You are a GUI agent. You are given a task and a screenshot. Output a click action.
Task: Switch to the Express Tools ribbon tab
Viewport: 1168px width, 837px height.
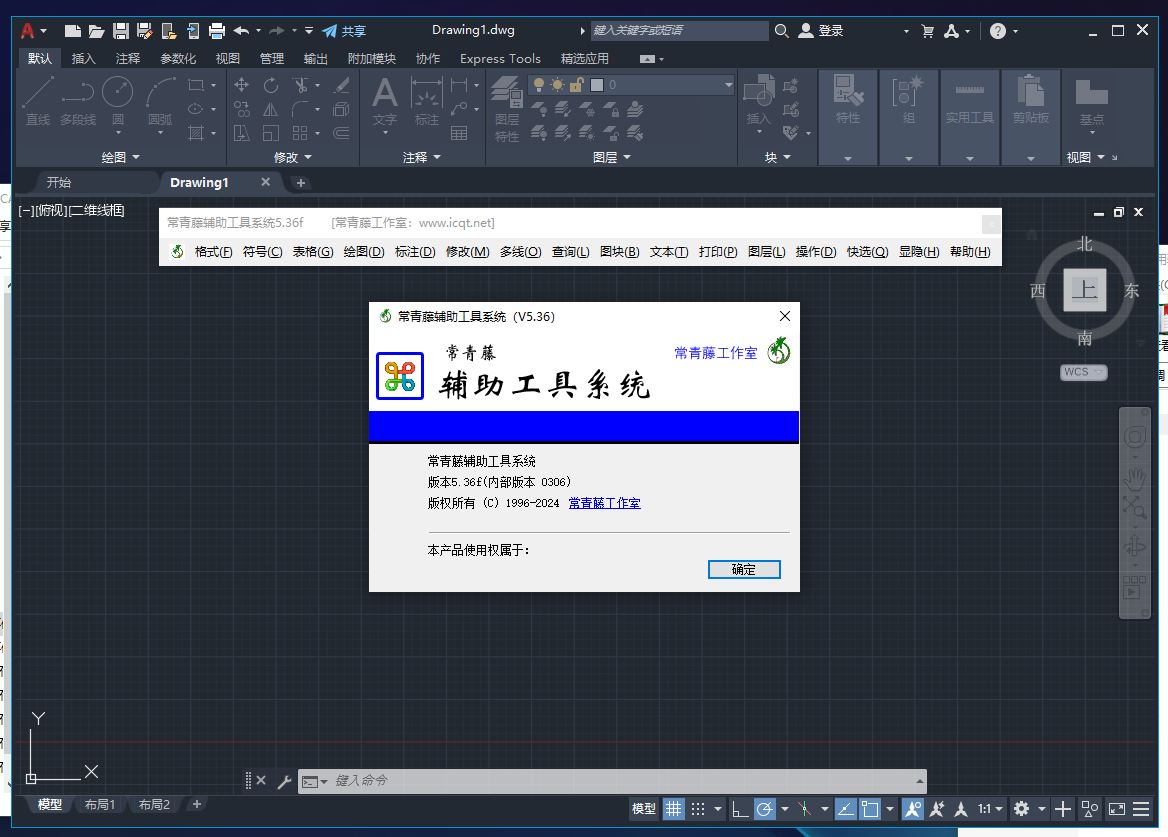point(500,58)
